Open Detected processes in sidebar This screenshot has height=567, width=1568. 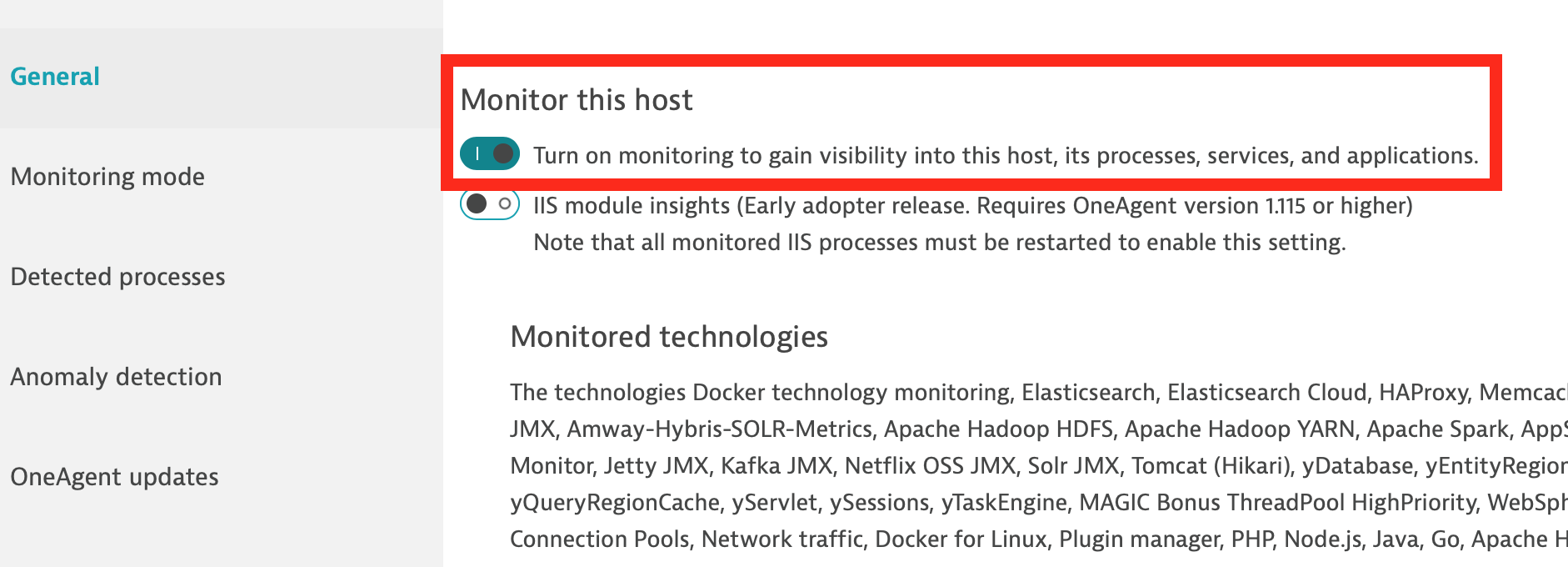117,277
